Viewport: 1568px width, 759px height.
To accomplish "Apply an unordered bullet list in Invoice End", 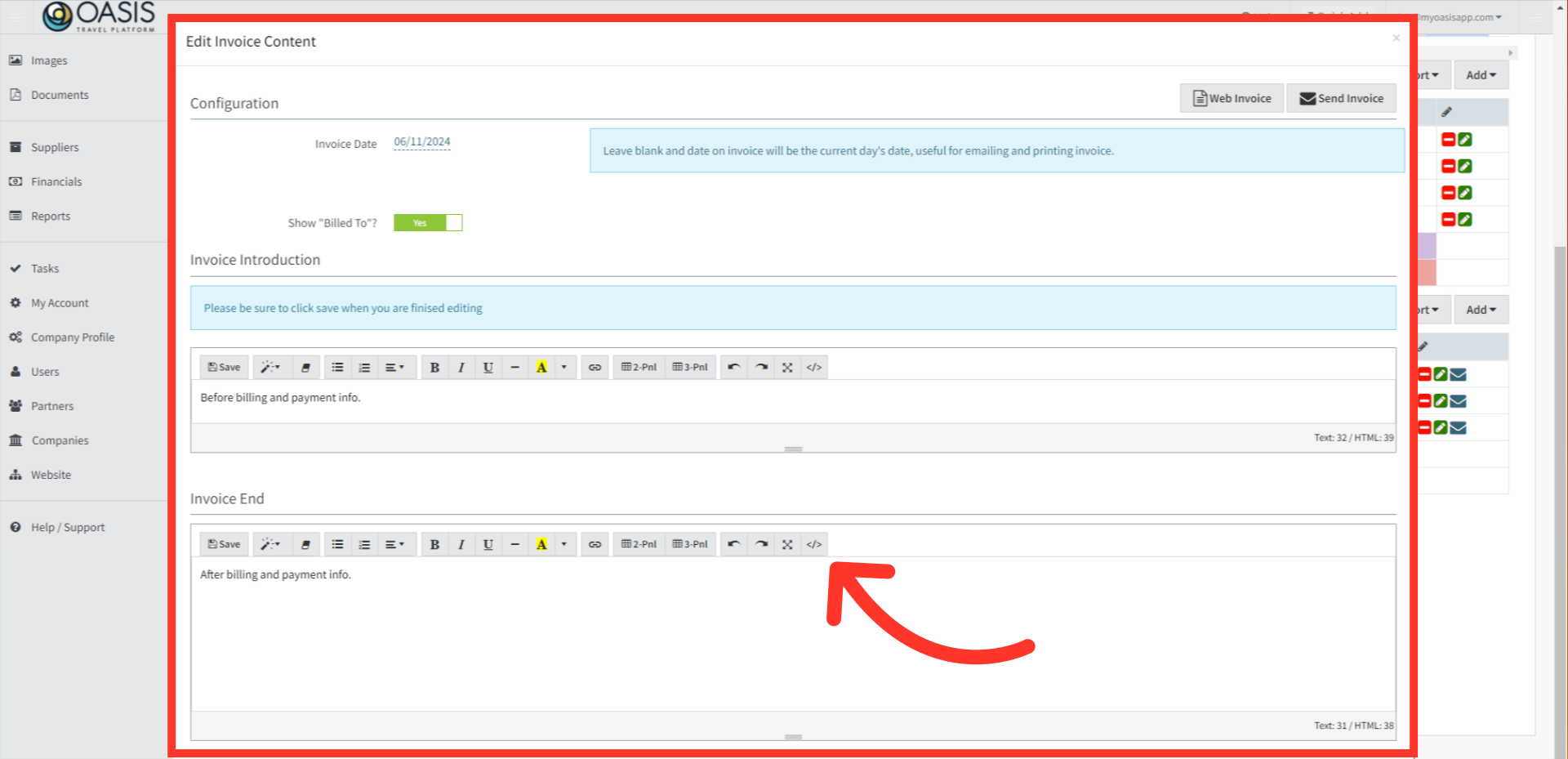I will 337,543.
